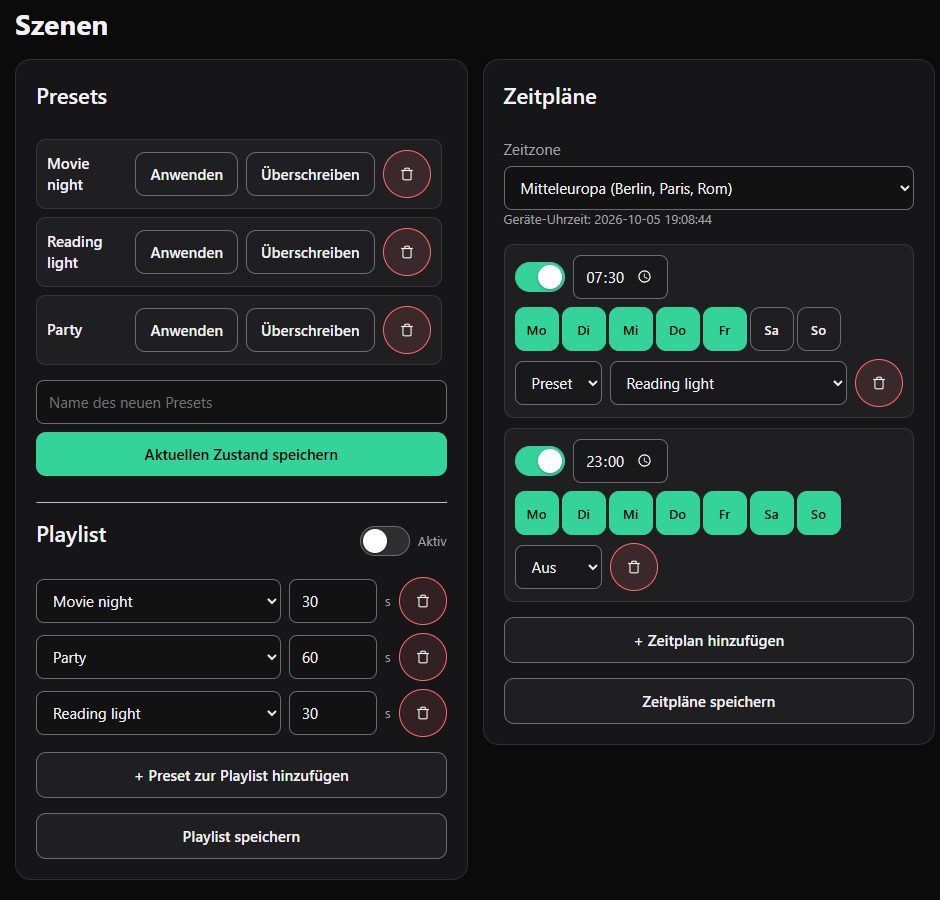Overwrite the Movie night preset

pos(311,174)
